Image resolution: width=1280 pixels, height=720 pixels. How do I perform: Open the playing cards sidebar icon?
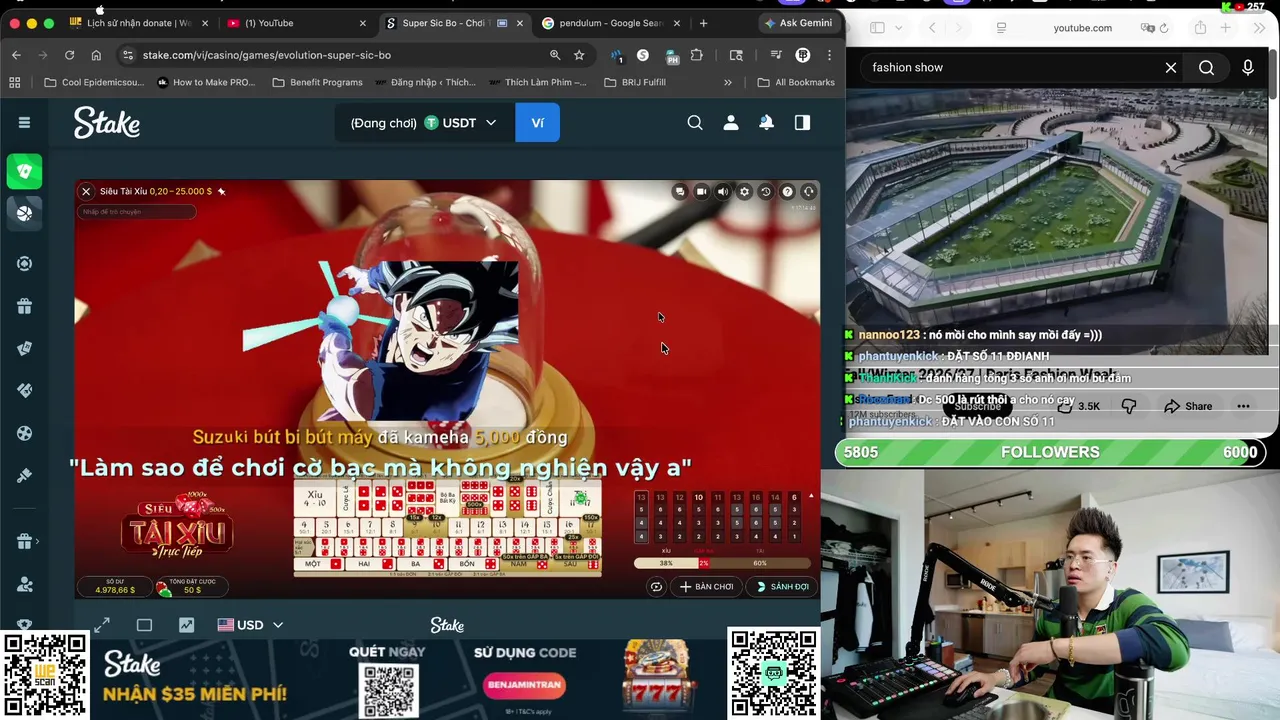click(25, 348)
